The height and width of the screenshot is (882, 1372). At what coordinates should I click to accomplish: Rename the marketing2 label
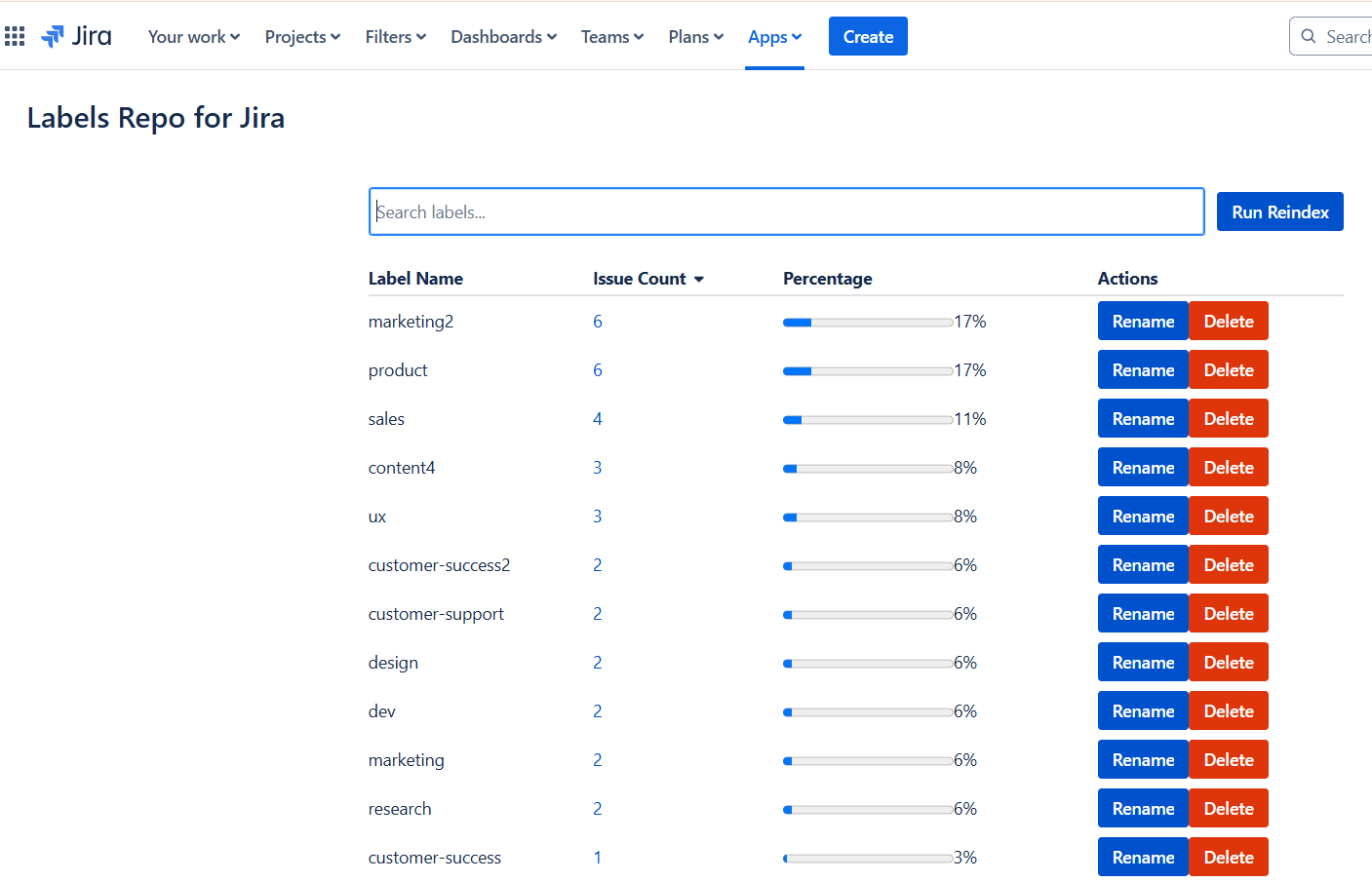pyautogui.click(x=1143, y=321)
